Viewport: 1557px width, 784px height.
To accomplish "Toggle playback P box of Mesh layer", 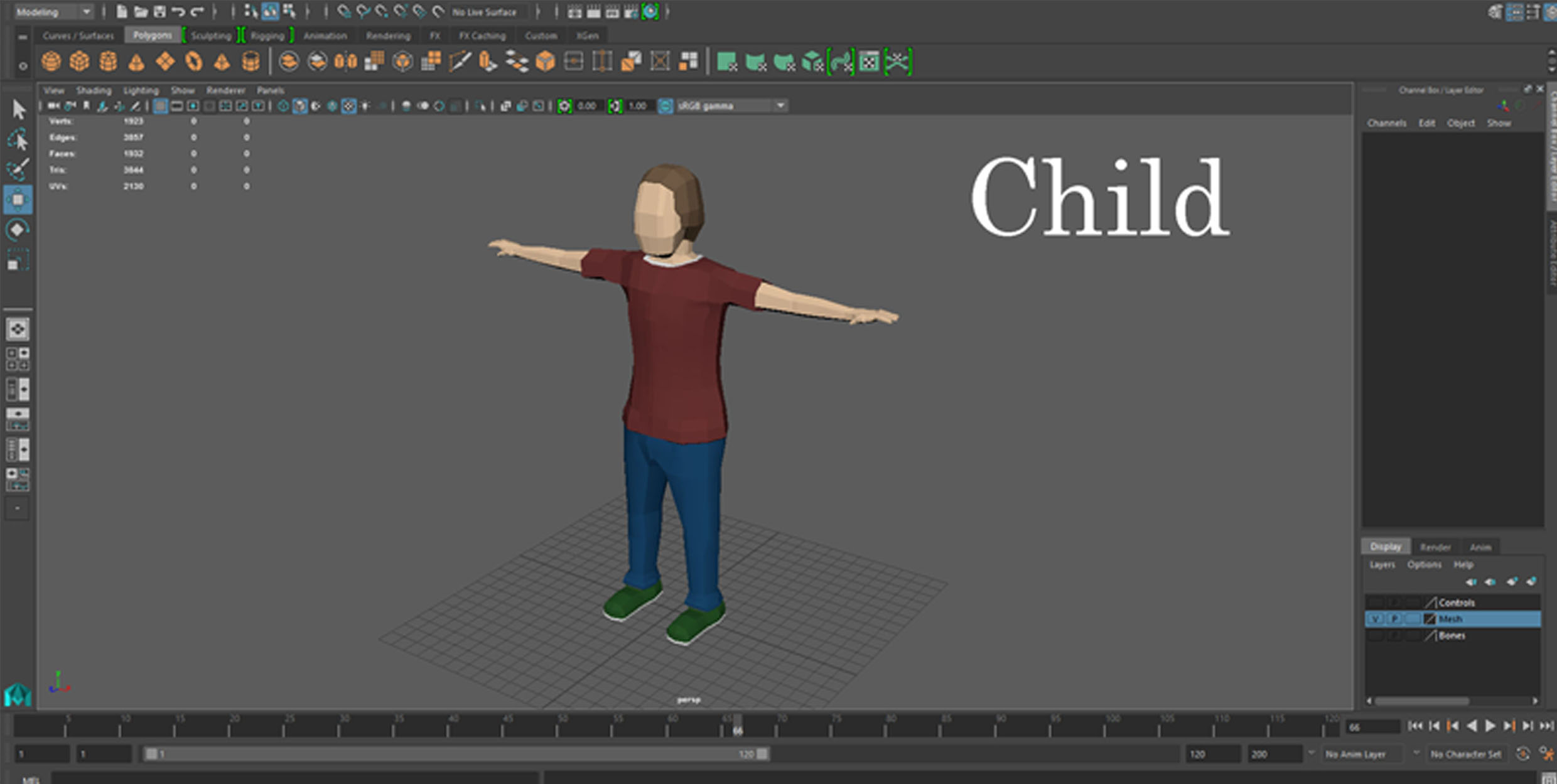I will pos(1394,619).
